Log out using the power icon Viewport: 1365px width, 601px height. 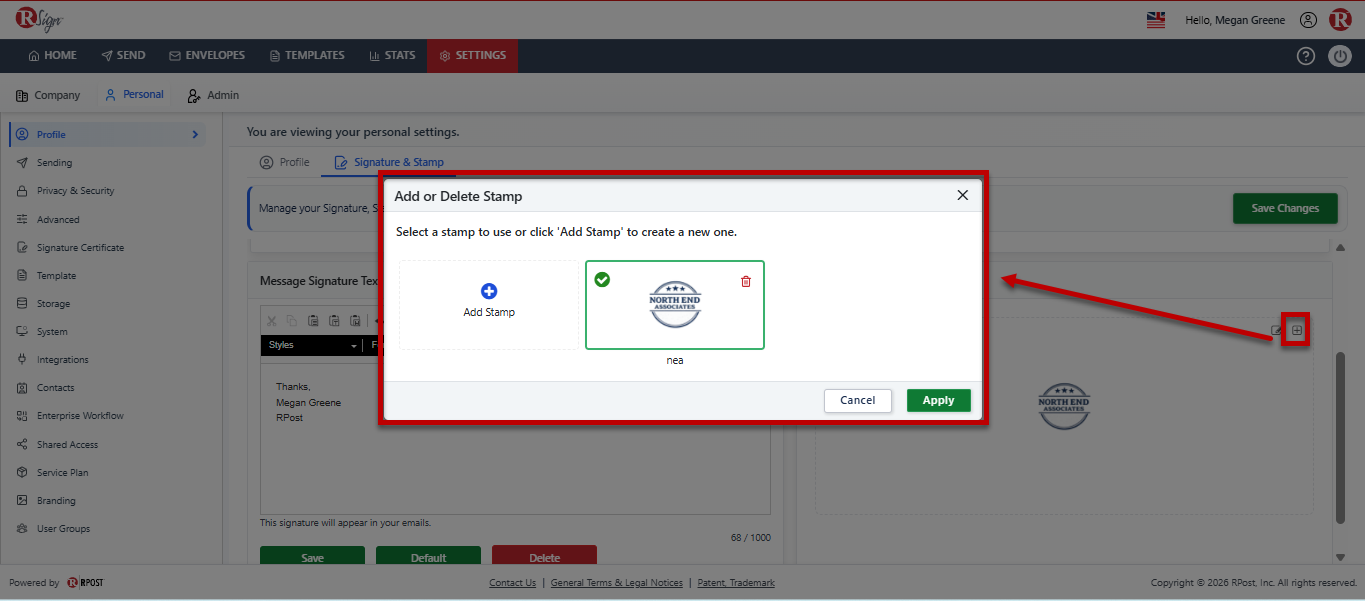coord(1340,56)
